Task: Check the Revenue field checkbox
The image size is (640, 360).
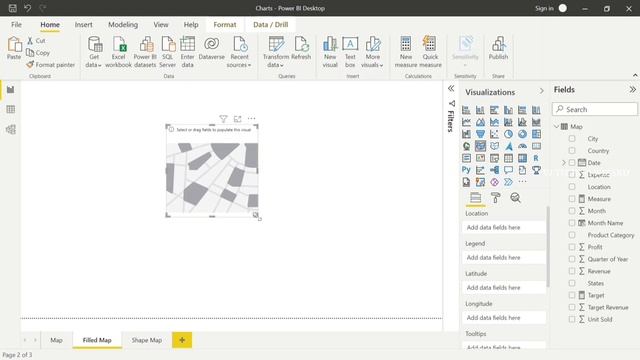Action: (x=572, y=271)
